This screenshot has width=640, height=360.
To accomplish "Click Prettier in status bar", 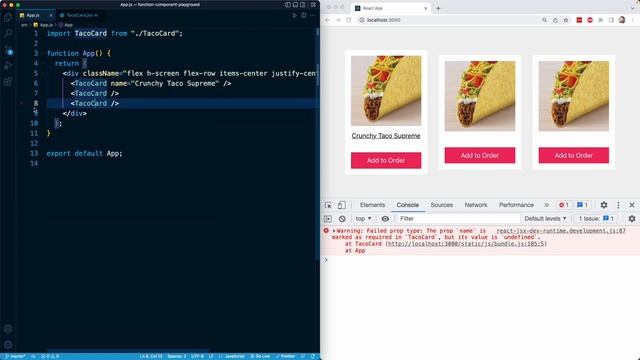I will click(x=285, y=356).
